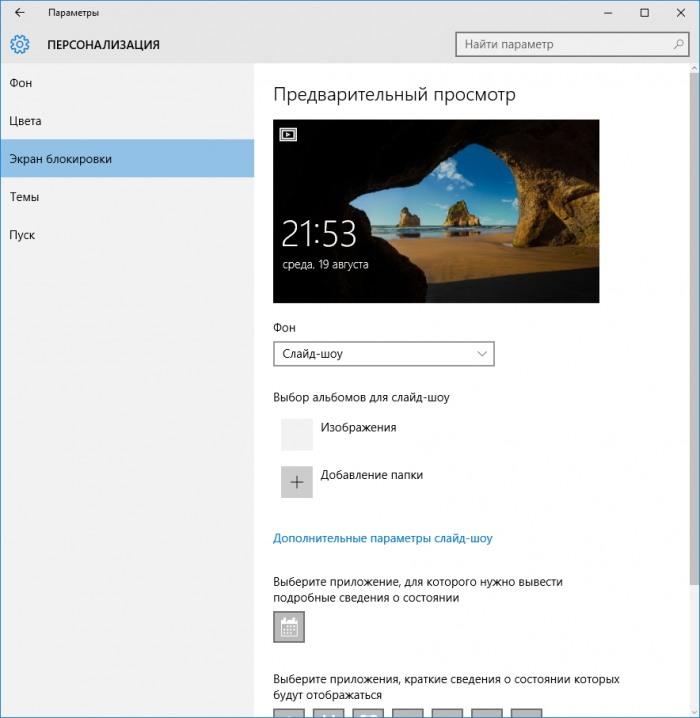The image size is (700, 718).
Task: Open the Пуск section
Action: click(x=127, y=234)
